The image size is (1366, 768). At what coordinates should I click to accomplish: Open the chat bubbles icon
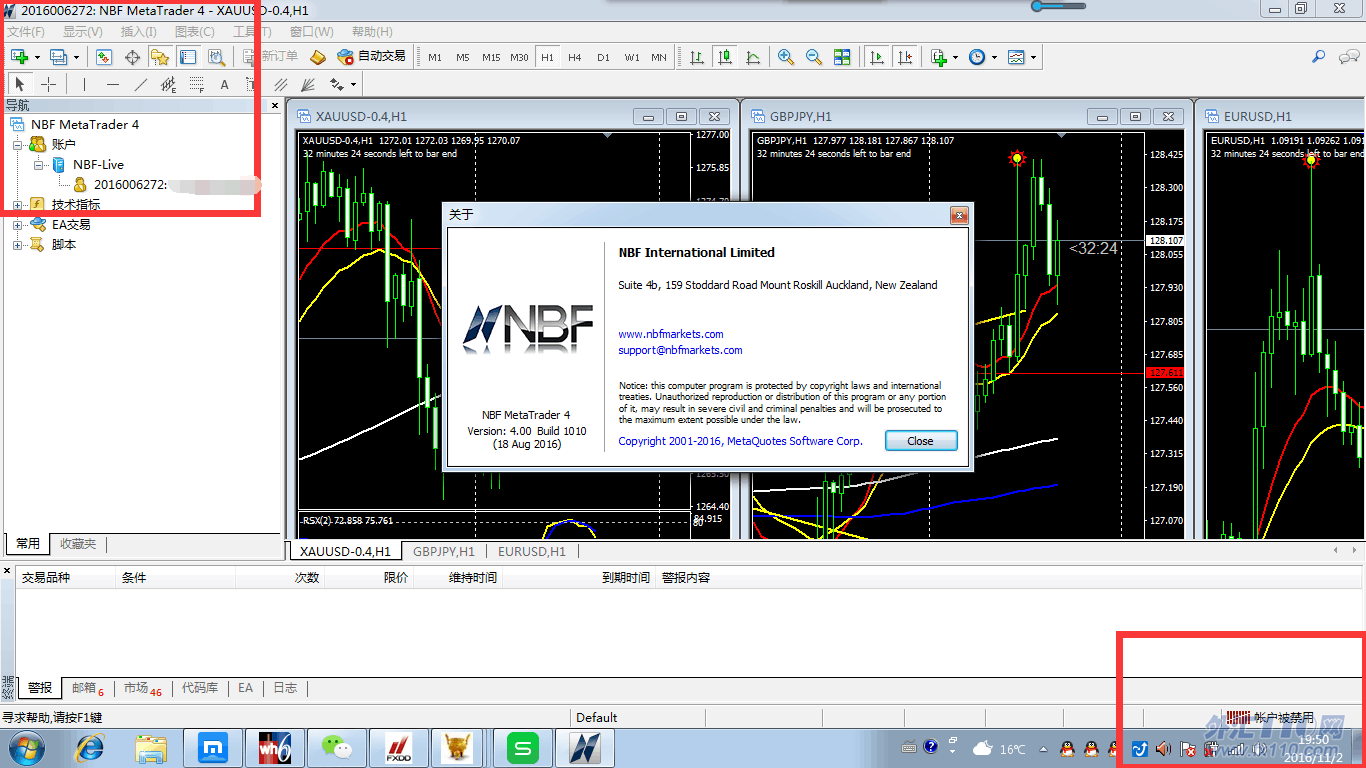(1348, 57)
